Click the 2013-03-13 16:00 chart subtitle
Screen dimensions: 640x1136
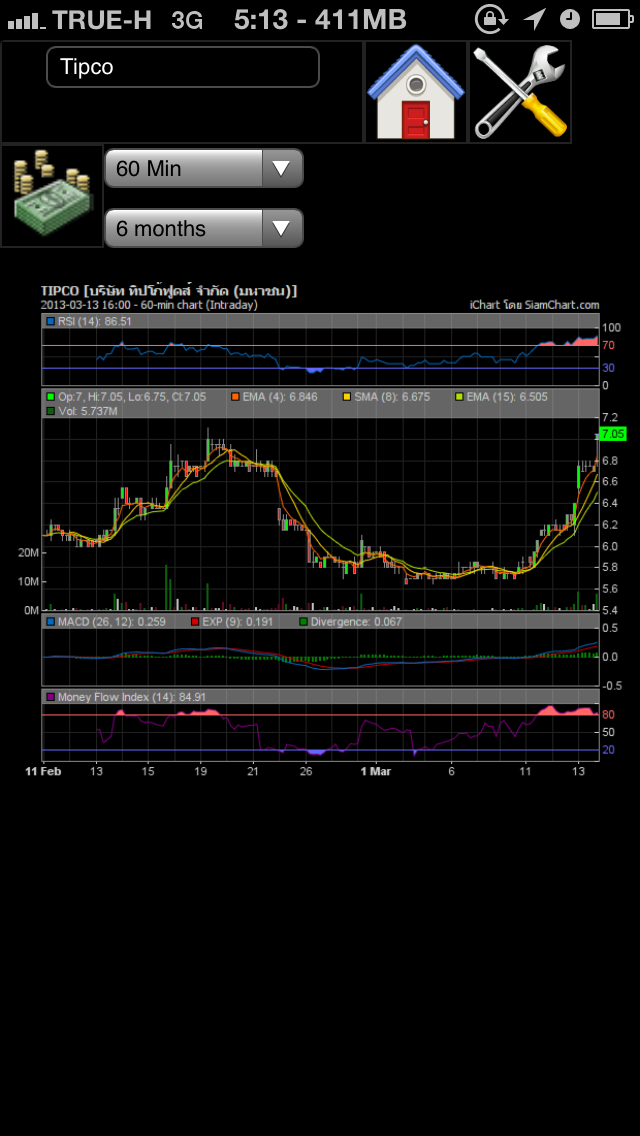click(x=149, y=305)
